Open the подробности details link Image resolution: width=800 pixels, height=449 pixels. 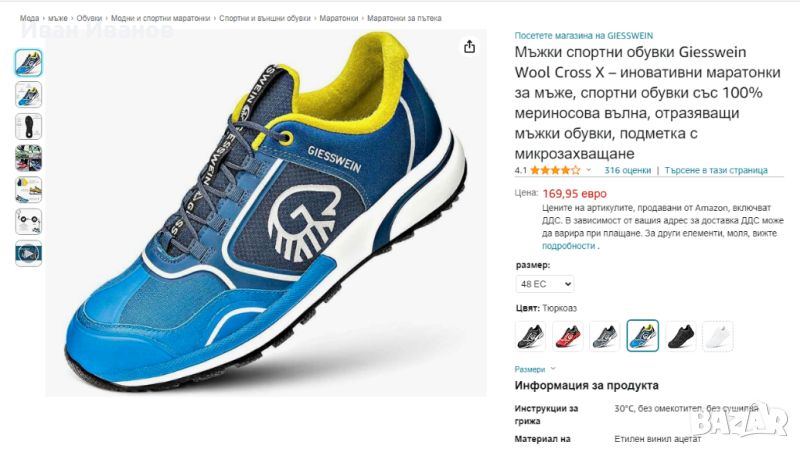coord(568,246)
